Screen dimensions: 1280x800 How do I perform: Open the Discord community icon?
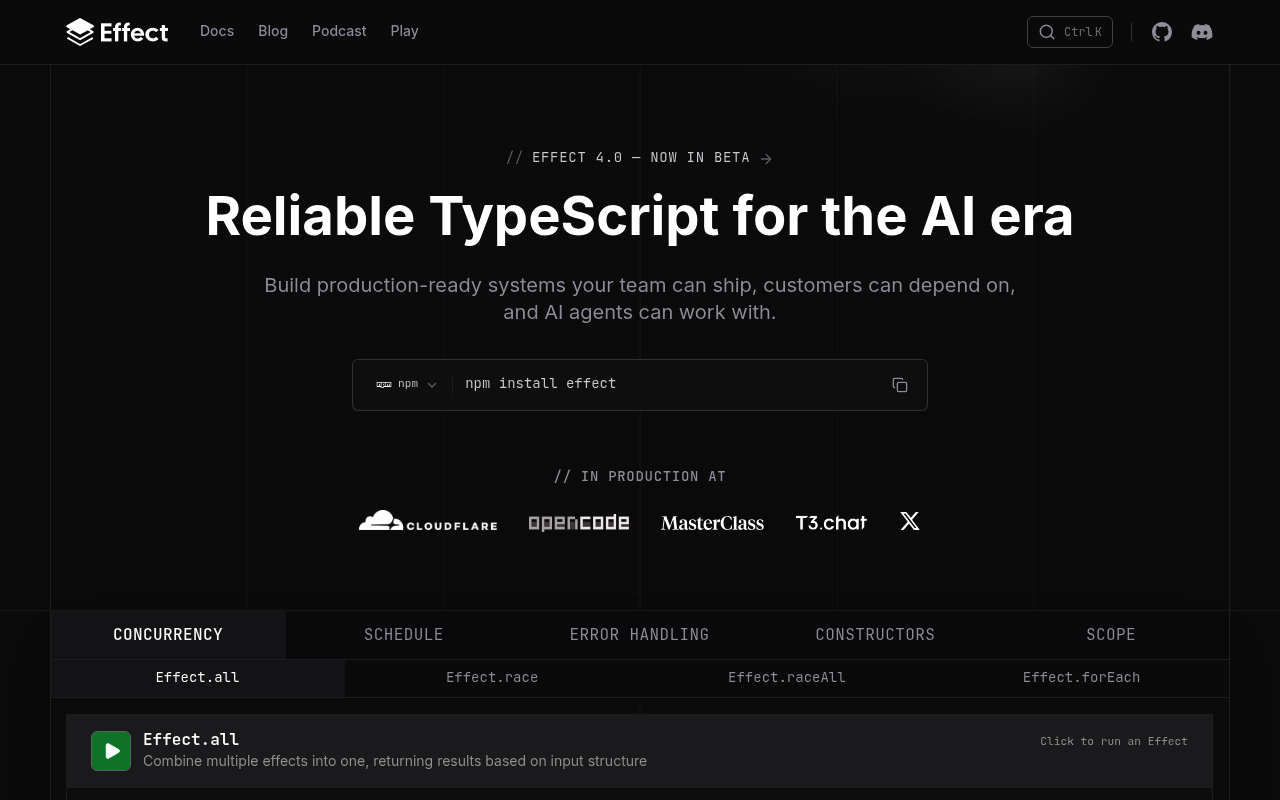tap(1202, 32)
